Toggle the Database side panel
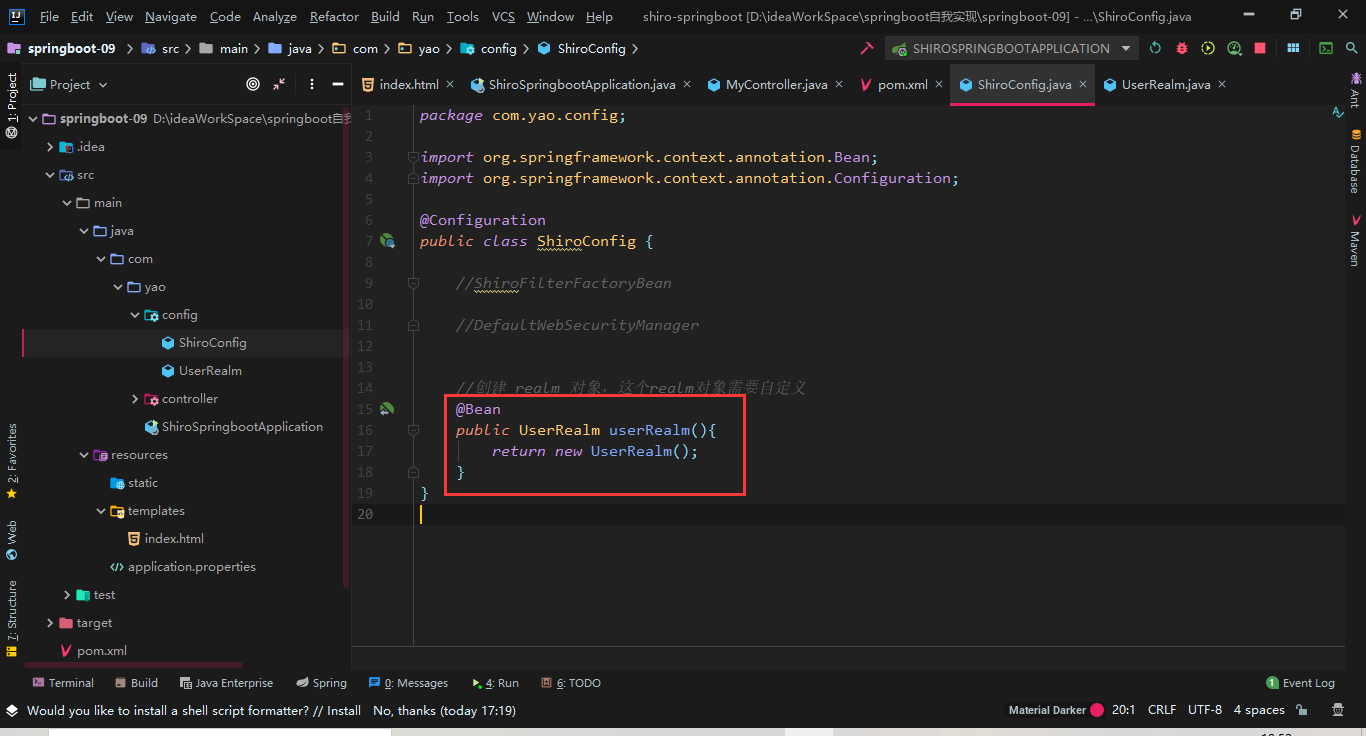This screenshot has height=736, width=1366. pyautogui.click(x=1355, y=161)
